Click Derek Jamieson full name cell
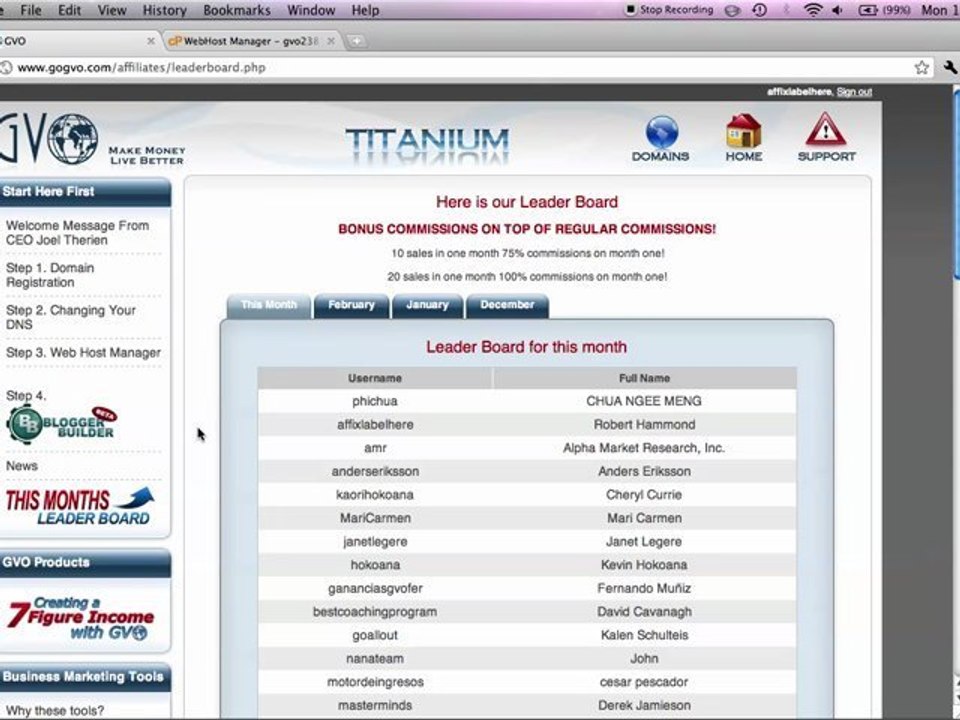The width and height of the screenshot is (960, 720). pyautogui.click(x=644, y=705)
